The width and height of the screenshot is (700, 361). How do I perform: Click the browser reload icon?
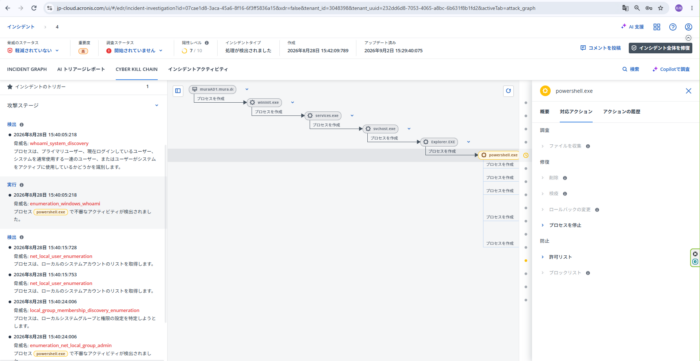tap(34, 8)
